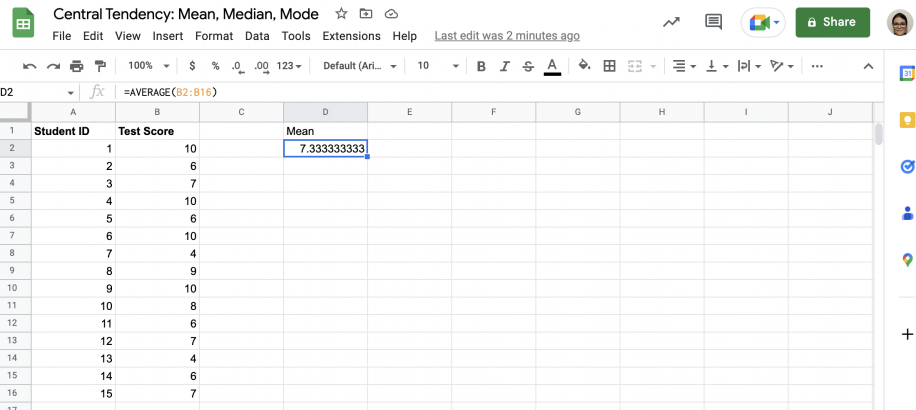The height and width of the screenshot is (410, 916).
Task: Open the activity dashboard
Action: pyautogui.click(x=671, y=22)
